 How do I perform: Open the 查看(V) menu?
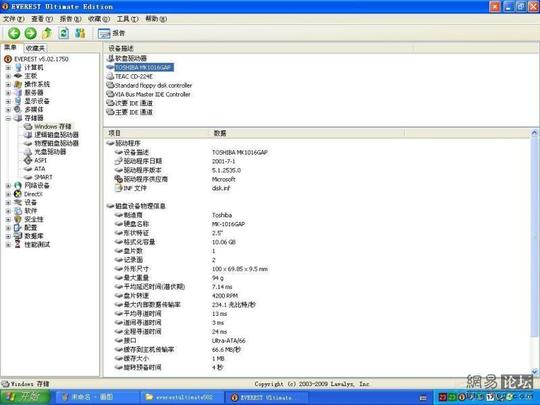[42, 19]
